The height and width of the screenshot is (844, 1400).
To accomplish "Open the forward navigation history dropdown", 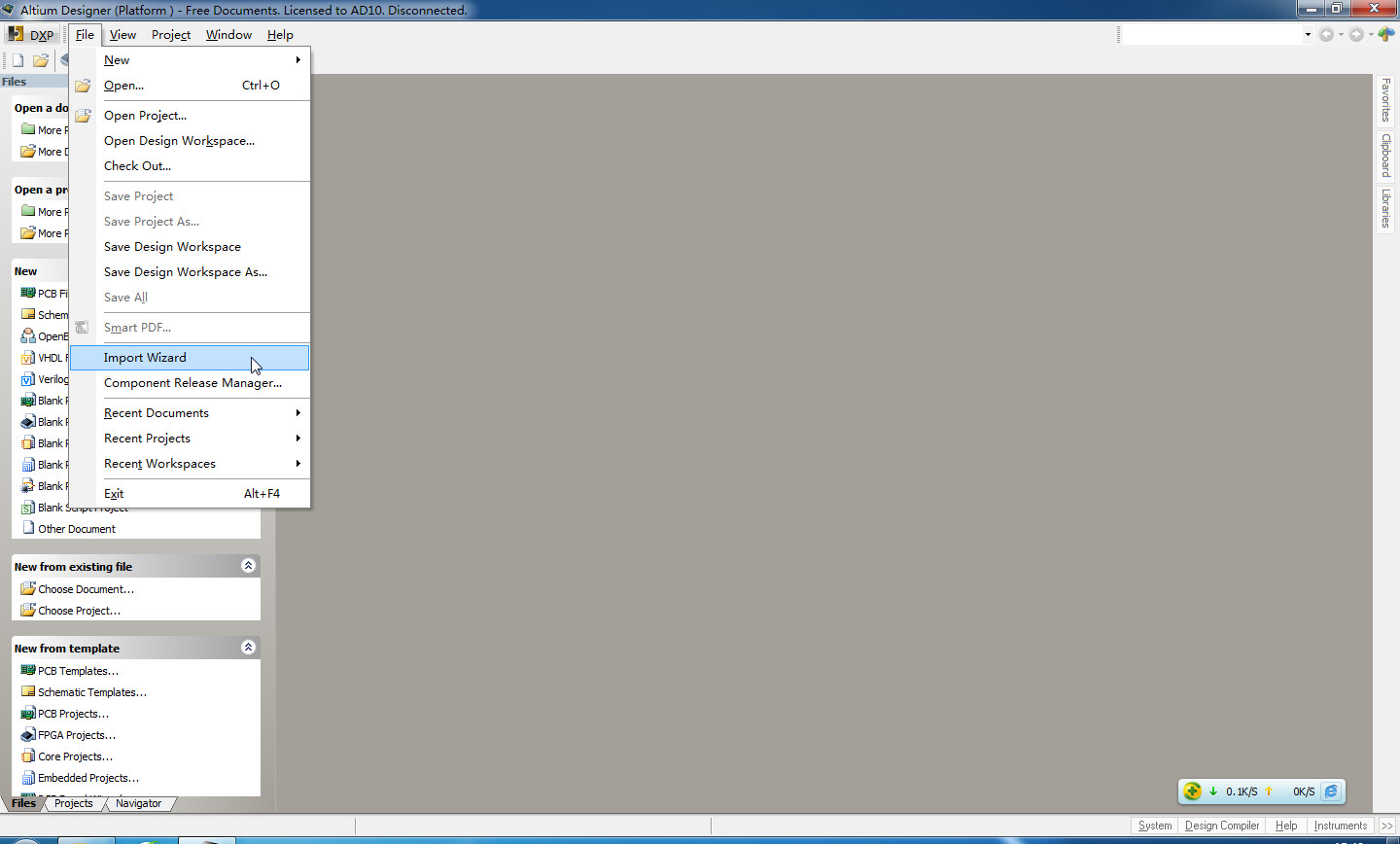I will [x=1371, y=35].
